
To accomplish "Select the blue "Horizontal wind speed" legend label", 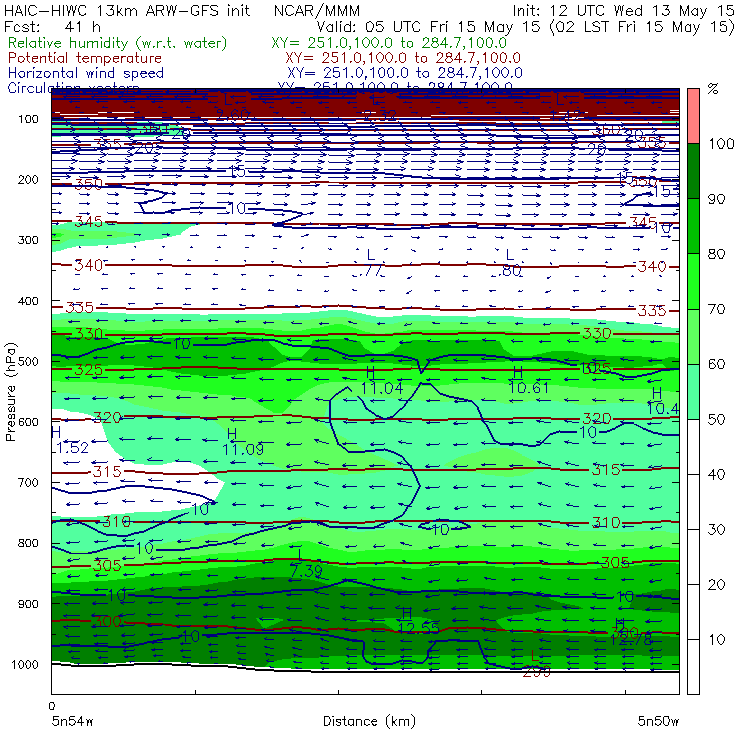I will coord(86,73).
